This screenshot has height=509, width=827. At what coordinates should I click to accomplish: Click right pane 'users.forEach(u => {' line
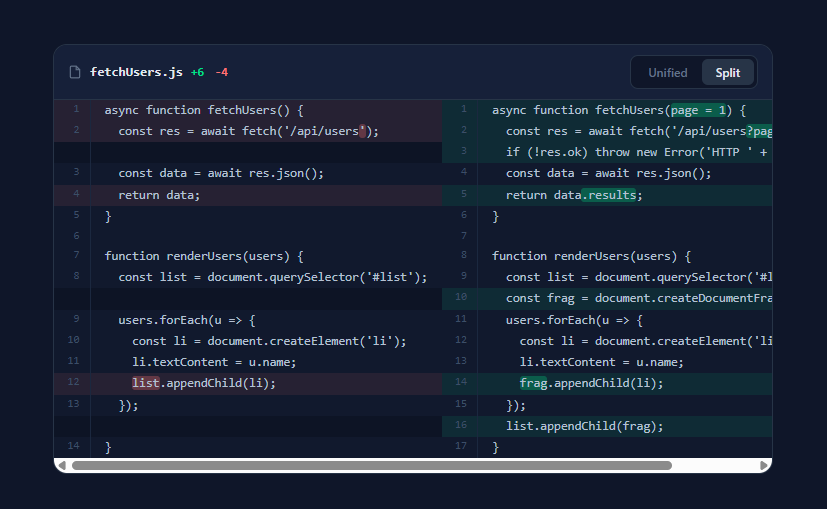(607, 320)
